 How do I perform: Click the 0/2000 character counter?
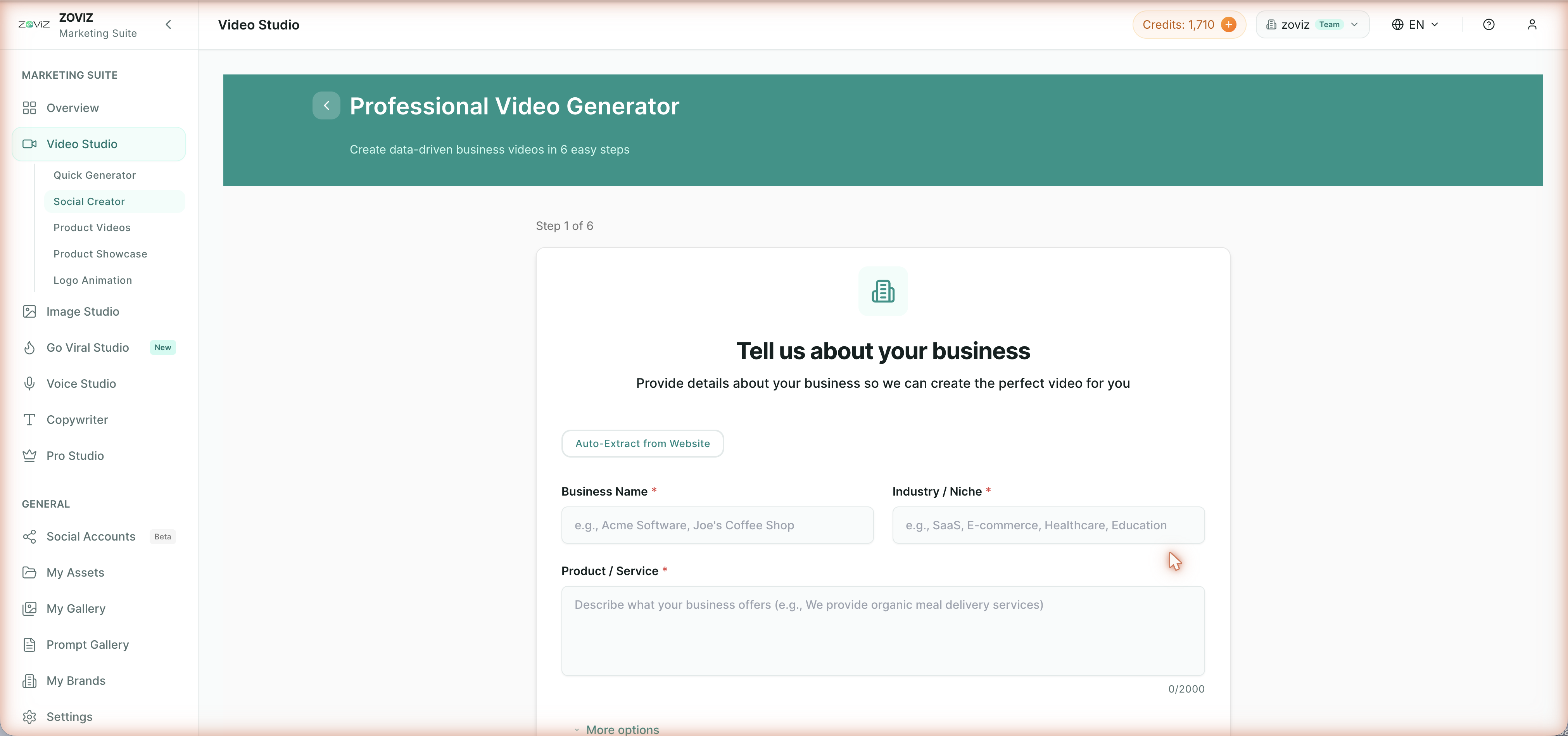click(1186, 689)
